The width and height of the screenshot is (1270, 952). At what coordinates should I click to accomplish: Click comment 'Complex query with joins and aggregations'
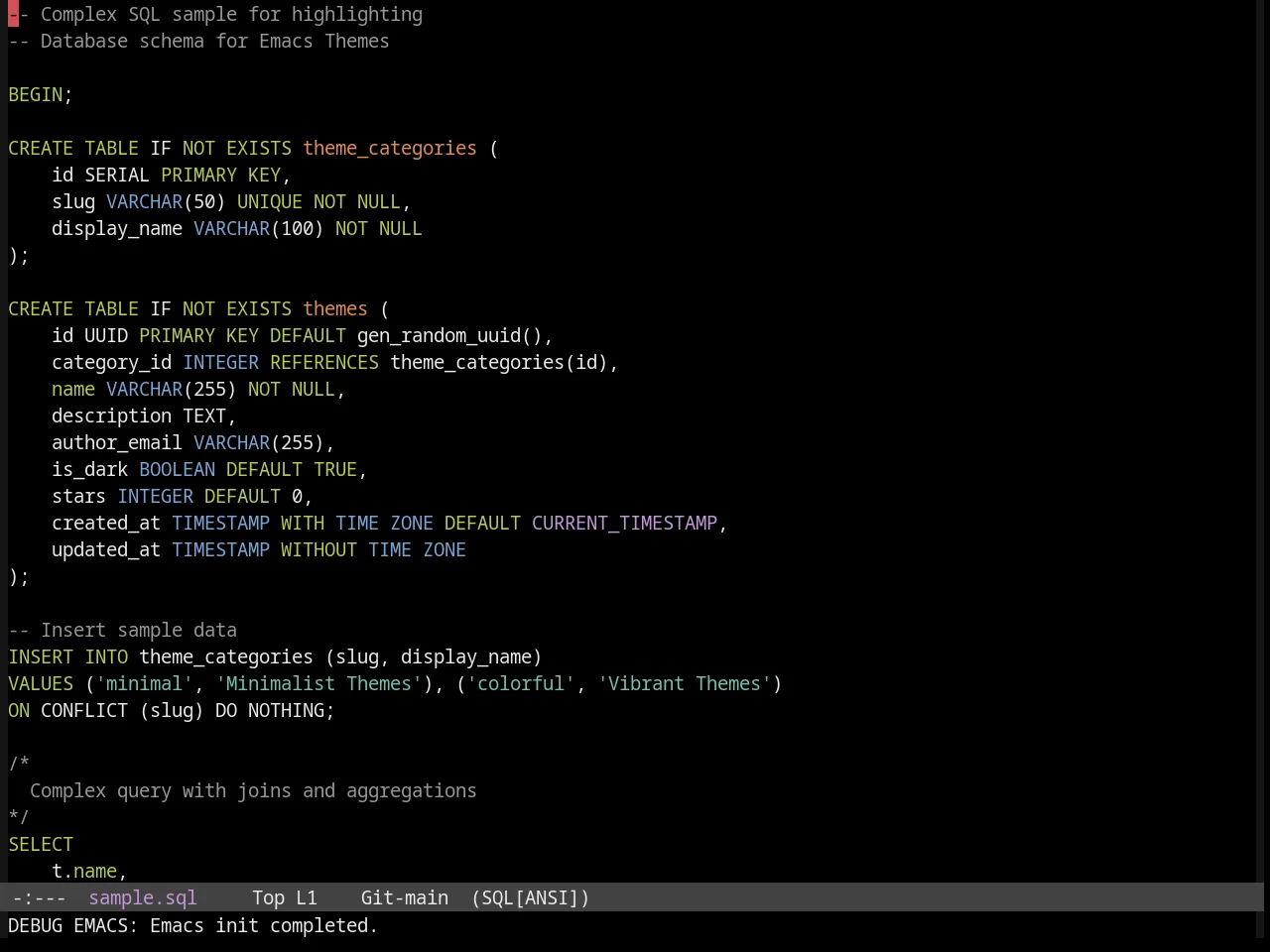click(253, 791)
